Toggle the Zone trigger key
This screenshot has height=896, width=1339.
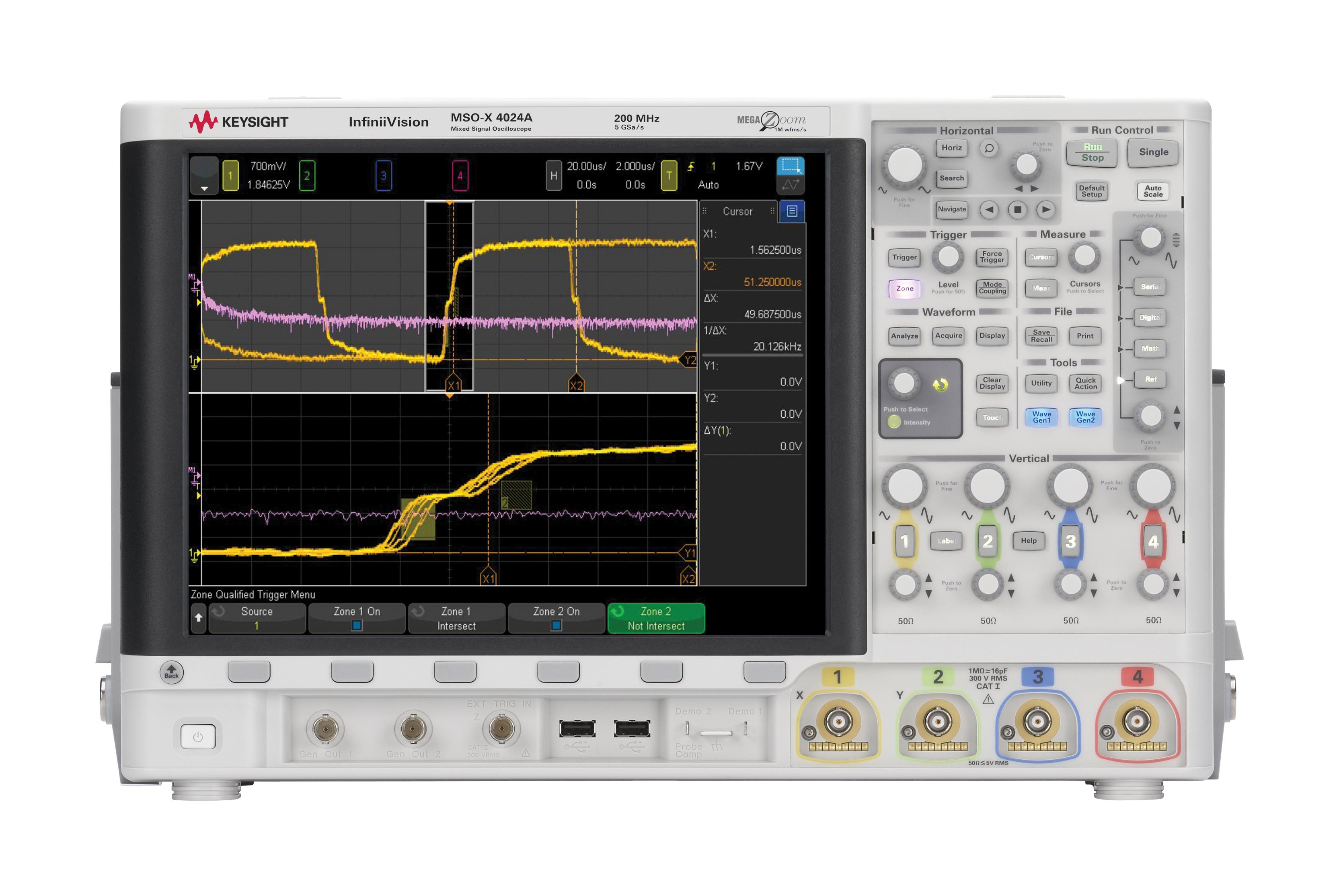tap(904, 289)
